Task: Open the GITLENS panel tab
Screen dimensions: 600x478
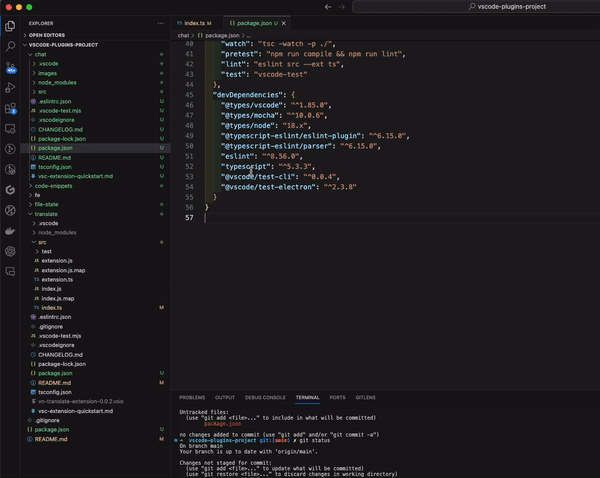Action: point(366,397)
